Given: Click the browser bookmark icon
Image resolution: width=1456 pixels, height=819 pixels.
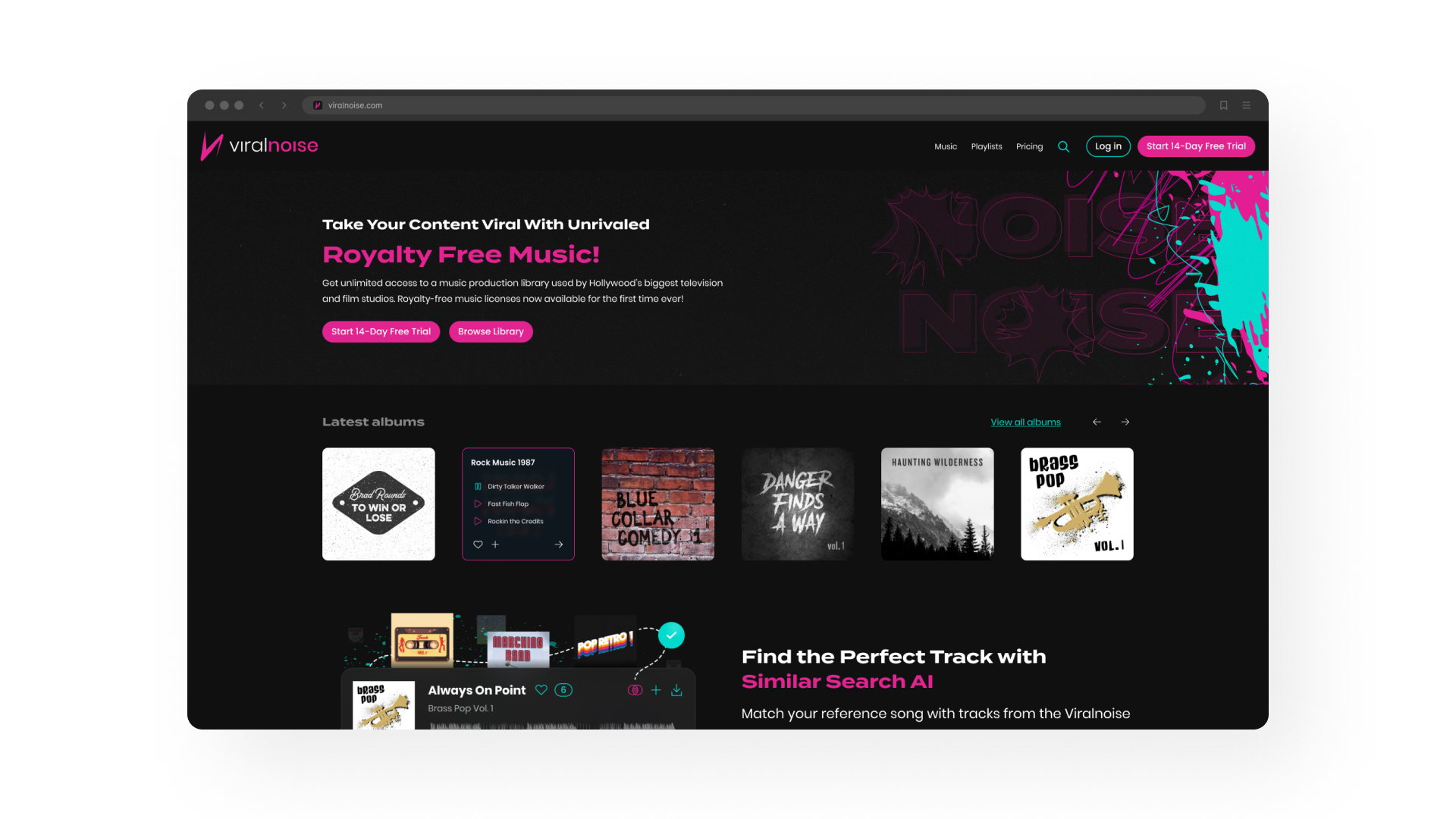Looking at the screenshot, I should [1223, 105].
